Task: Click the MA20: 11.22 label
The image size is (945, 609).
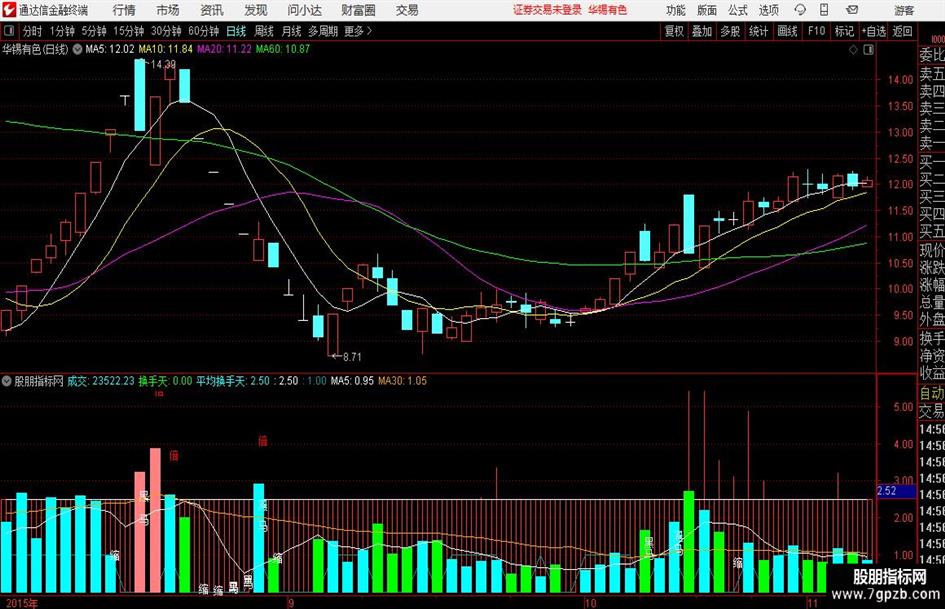Action: pos(224,49)
